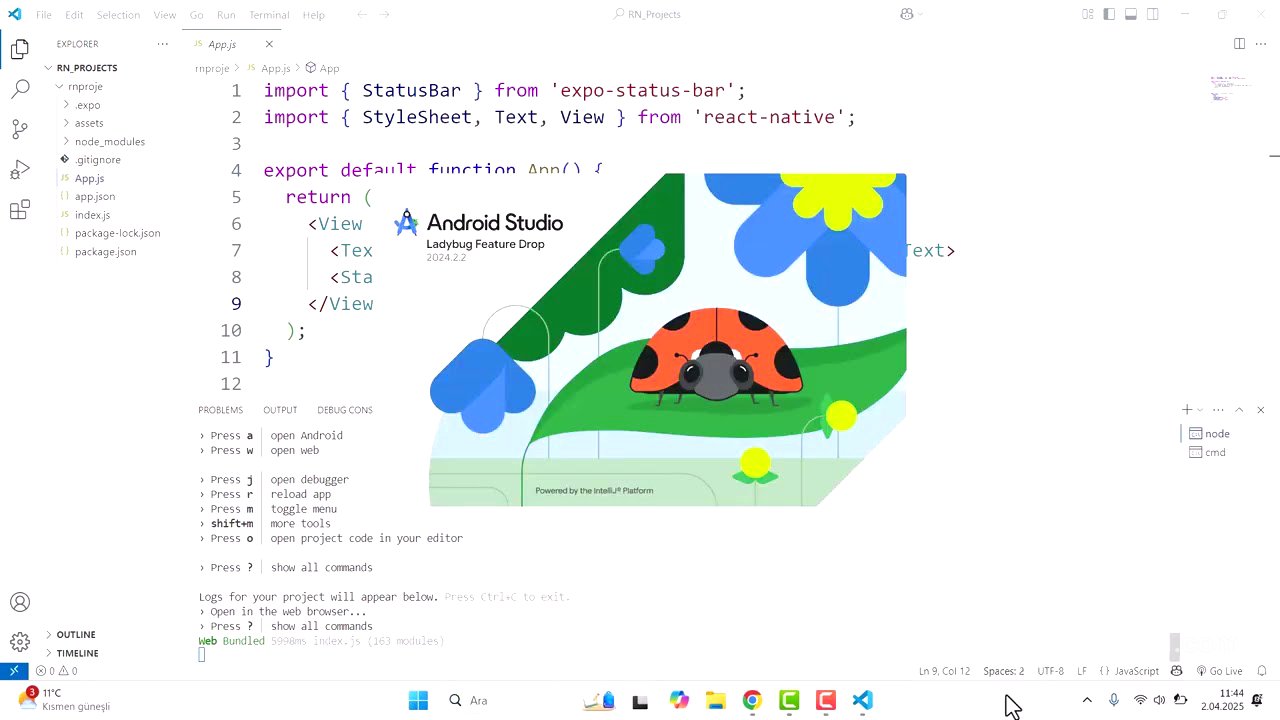The width and height of the screenshot is (1280, 720).
Task: Expand the TIMELINE section
Action: pyautogui.click(x=77, y=653)
